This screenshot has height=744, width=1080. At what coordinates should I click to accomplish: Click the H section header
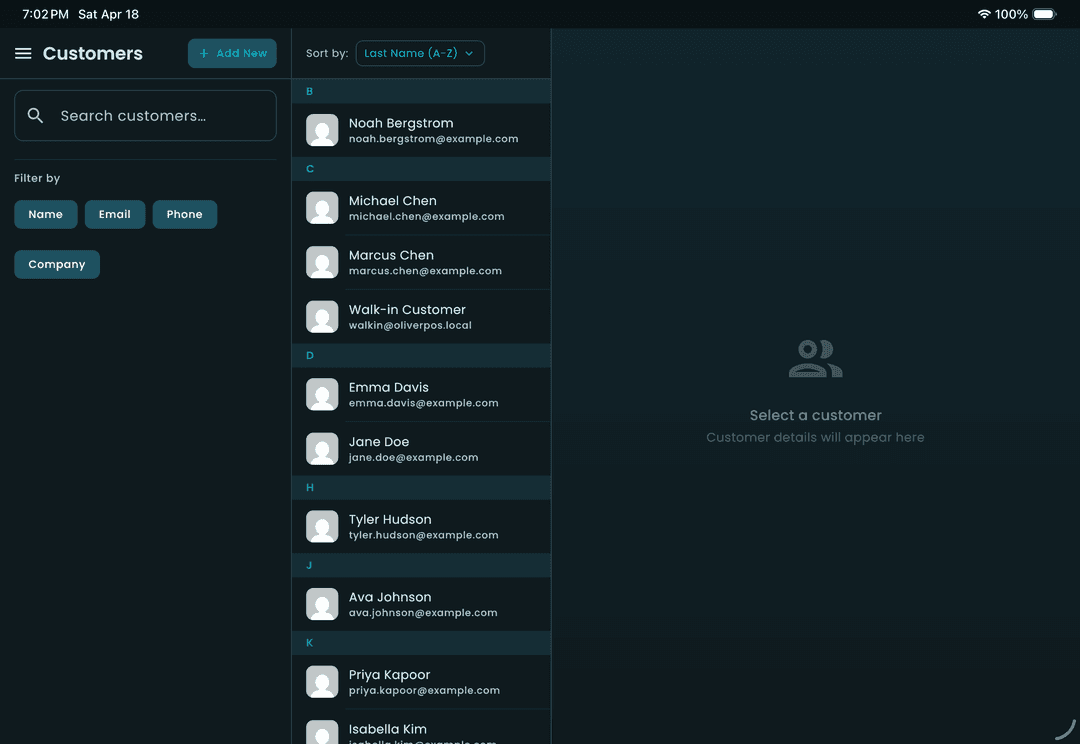pos(422,488)
